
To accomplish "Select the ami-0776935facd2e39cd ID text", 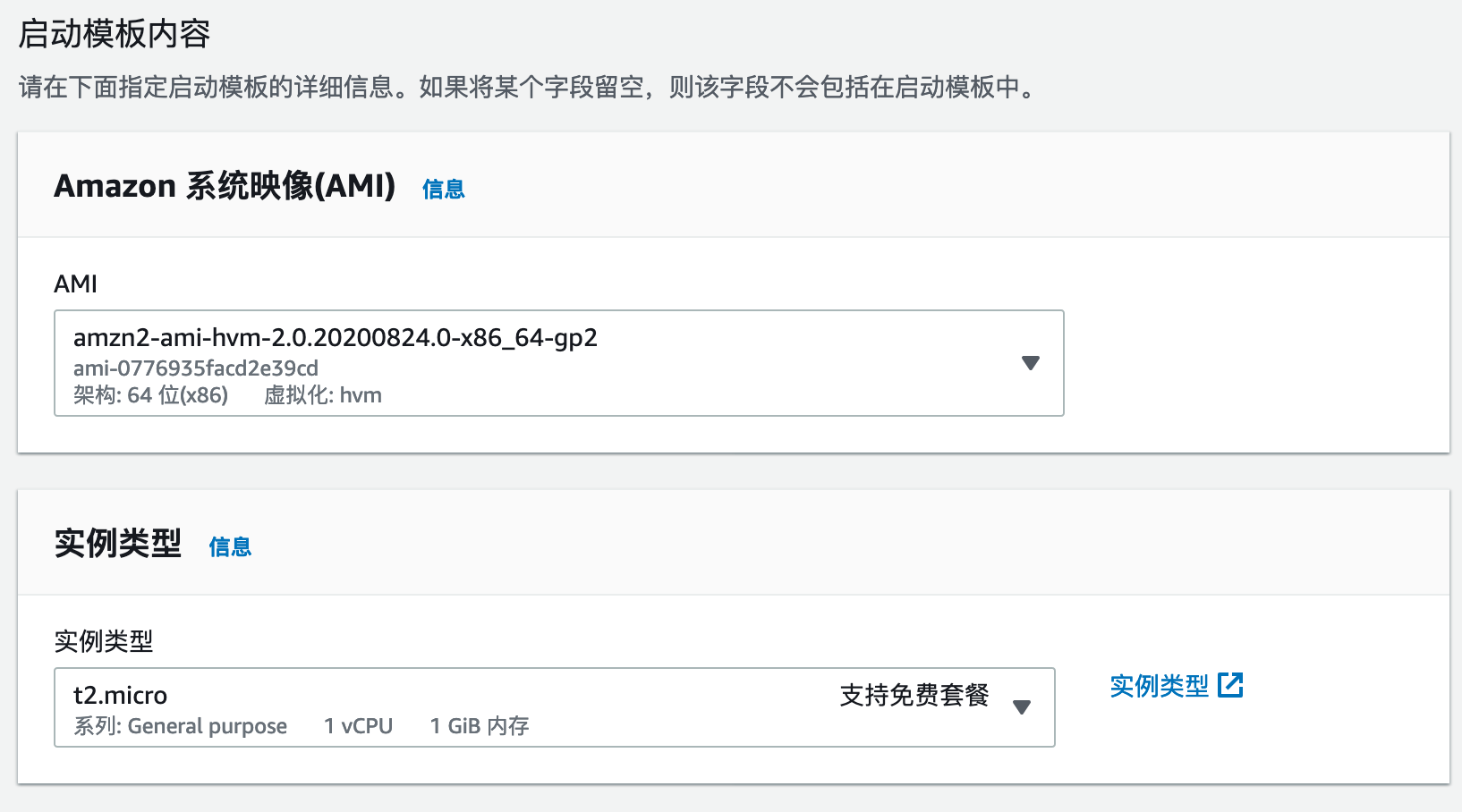I will pos(196,368).
